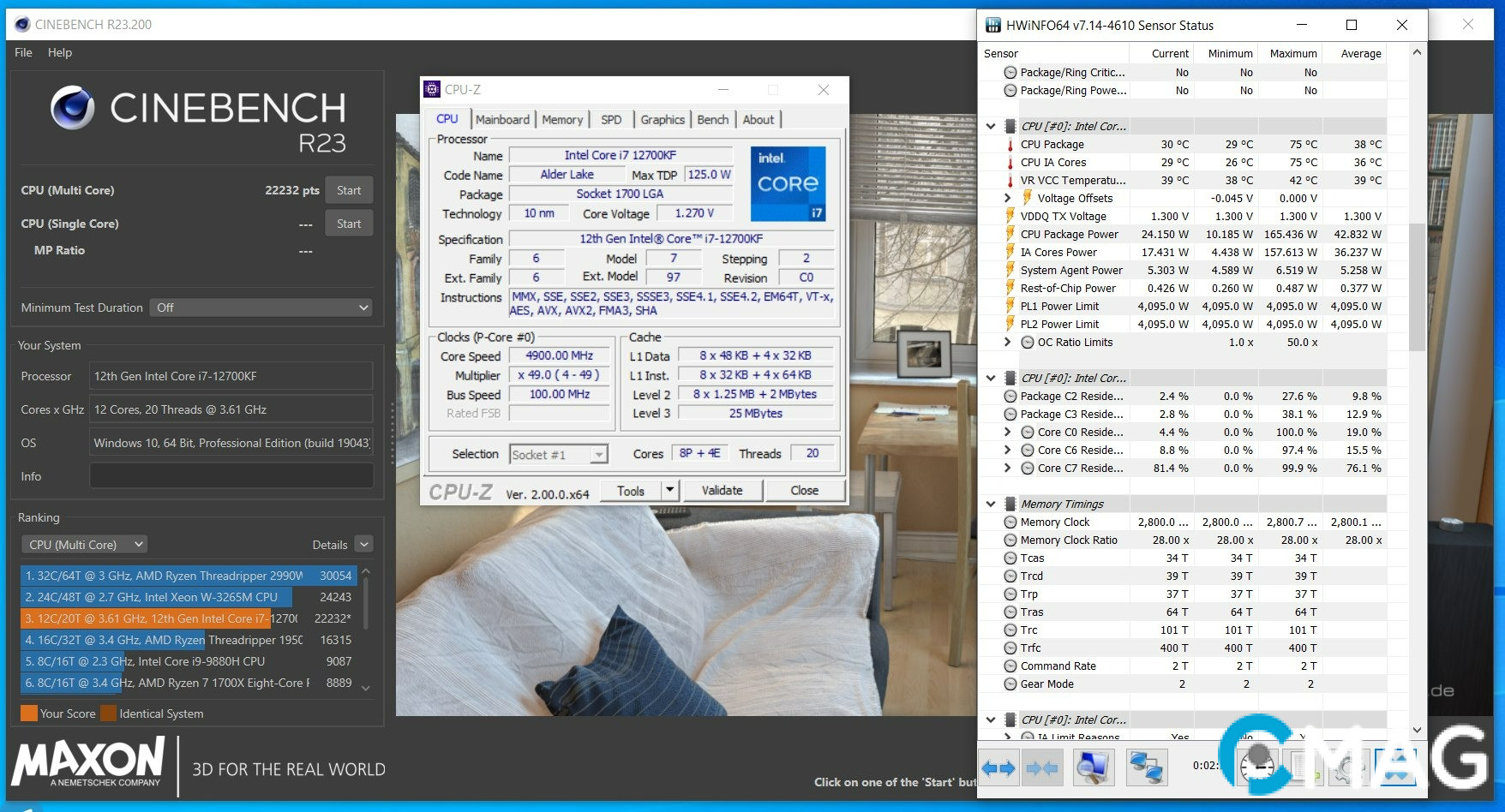The image size is (1505, 812).
Task: Click the lightning icon beside CPU Package Power
Action: click(x=1010, y=235)
